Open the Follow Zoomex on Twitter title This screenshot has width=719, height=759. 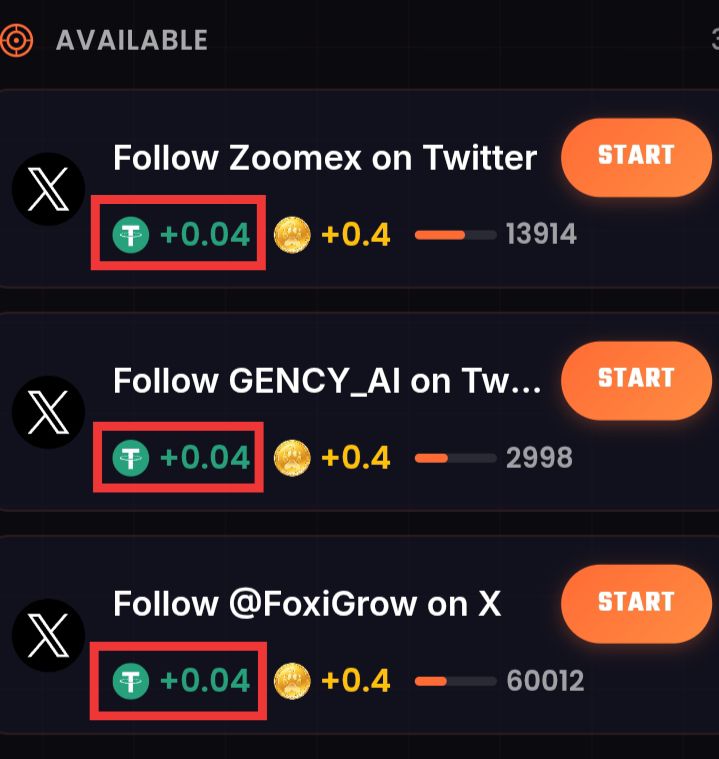pyautogui.click(x=325, y=158)
